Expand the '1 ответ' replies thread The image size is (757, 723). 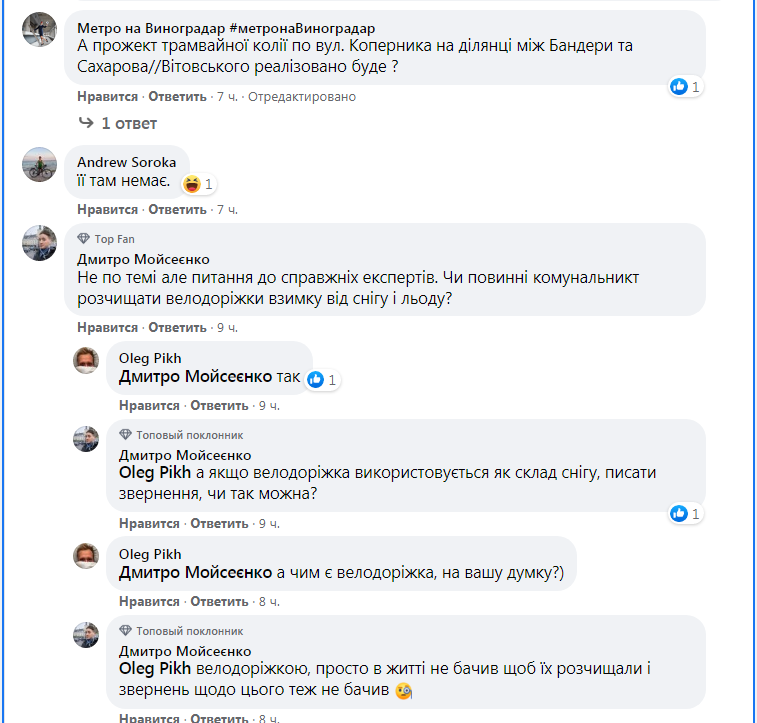(x=129, y=123)
